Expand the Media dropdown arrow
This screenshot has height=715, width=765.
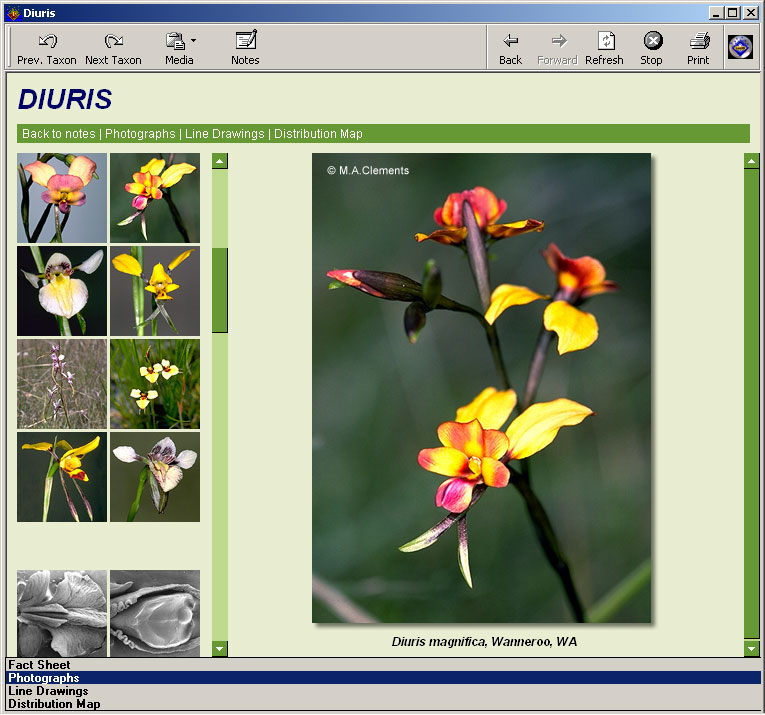[193, 41]
